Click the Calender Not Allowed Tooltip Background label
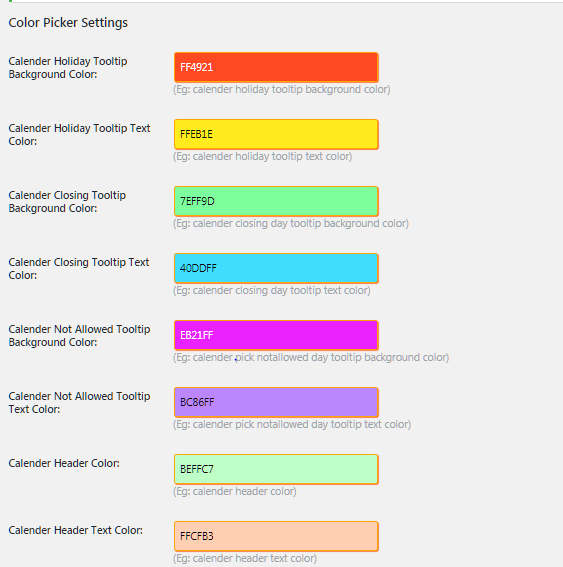Viewport: 563px width, 567px height. [x=79, y=336]
